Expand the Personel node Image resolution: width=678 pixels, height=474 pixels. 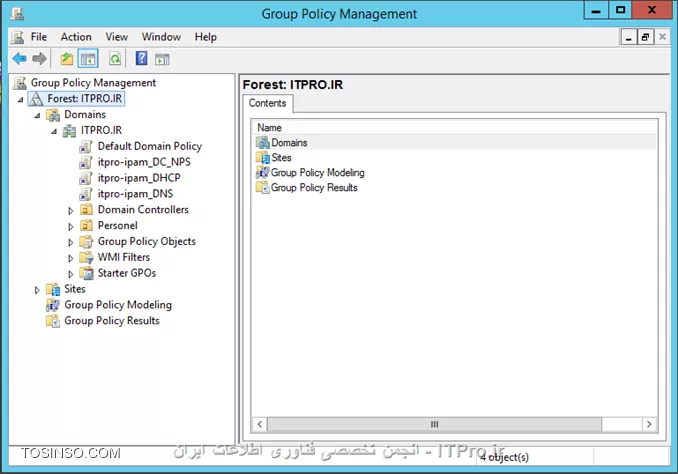point(71,226)
